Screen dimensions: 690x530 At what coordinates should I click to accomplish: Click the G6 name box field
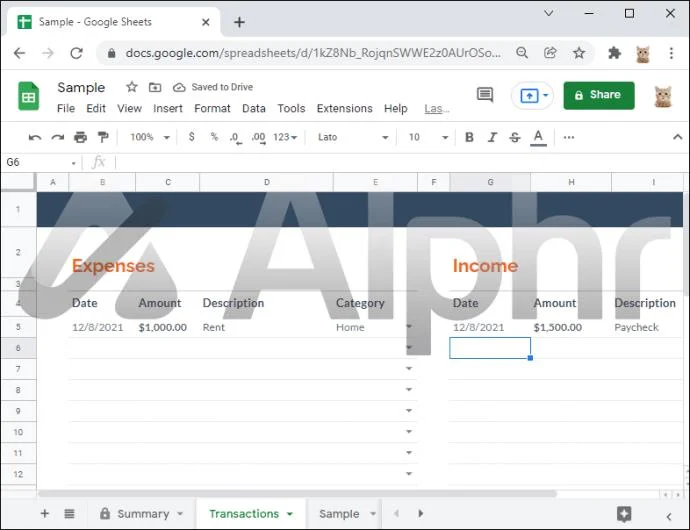pyautogui.click(x=40, y=162)
